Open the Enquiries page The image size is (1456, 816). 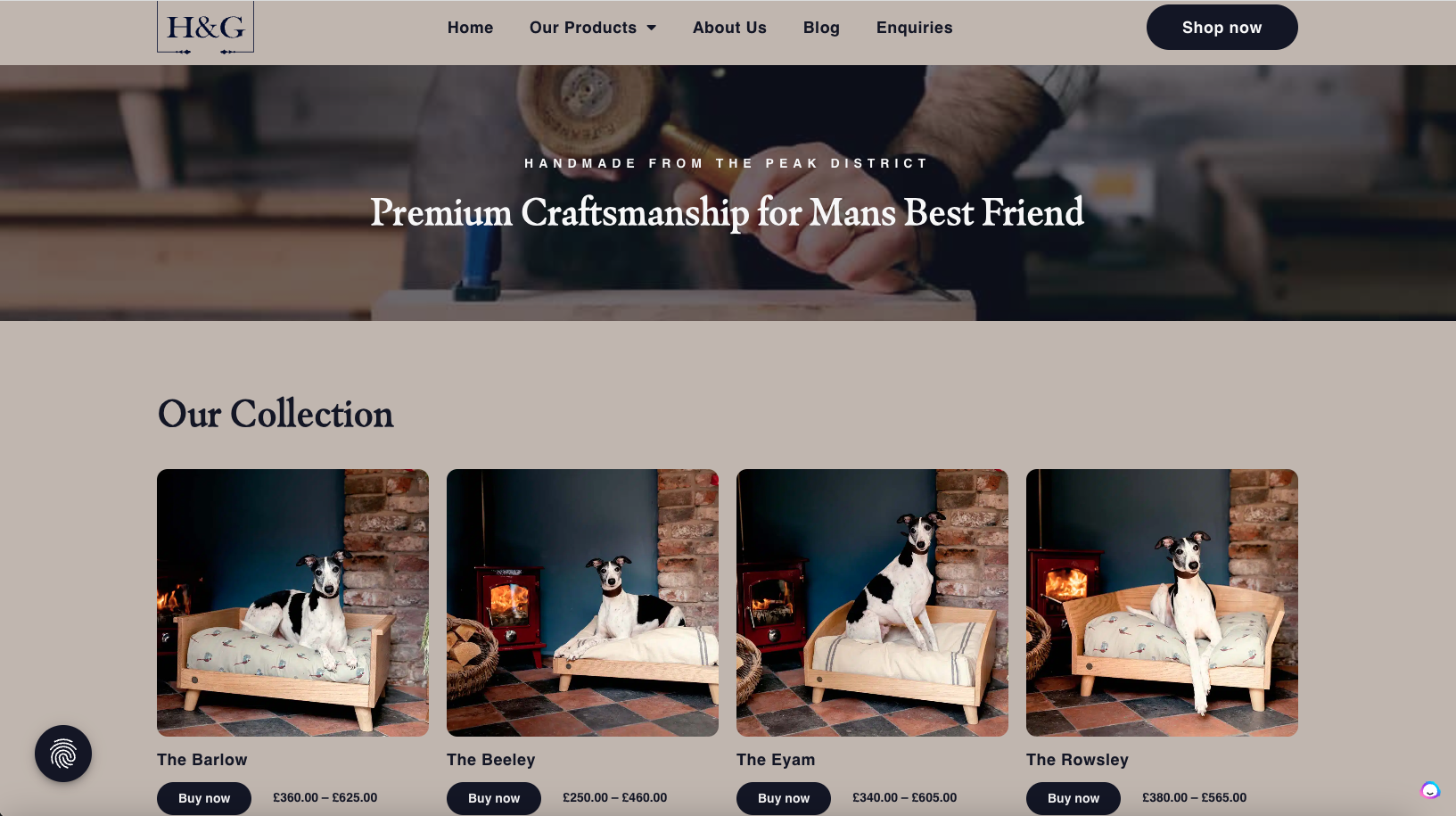pyautogui.click(x=914, y=28)
